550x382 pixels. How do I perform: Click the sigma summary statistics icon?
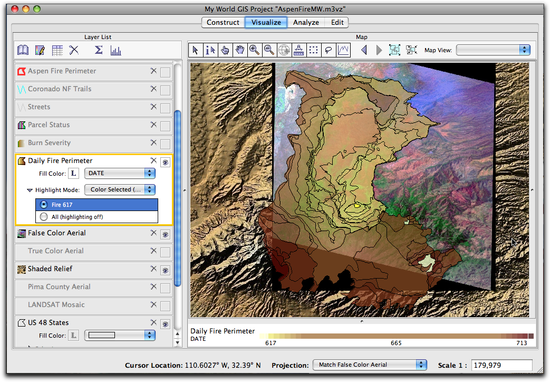coord(99,50)
